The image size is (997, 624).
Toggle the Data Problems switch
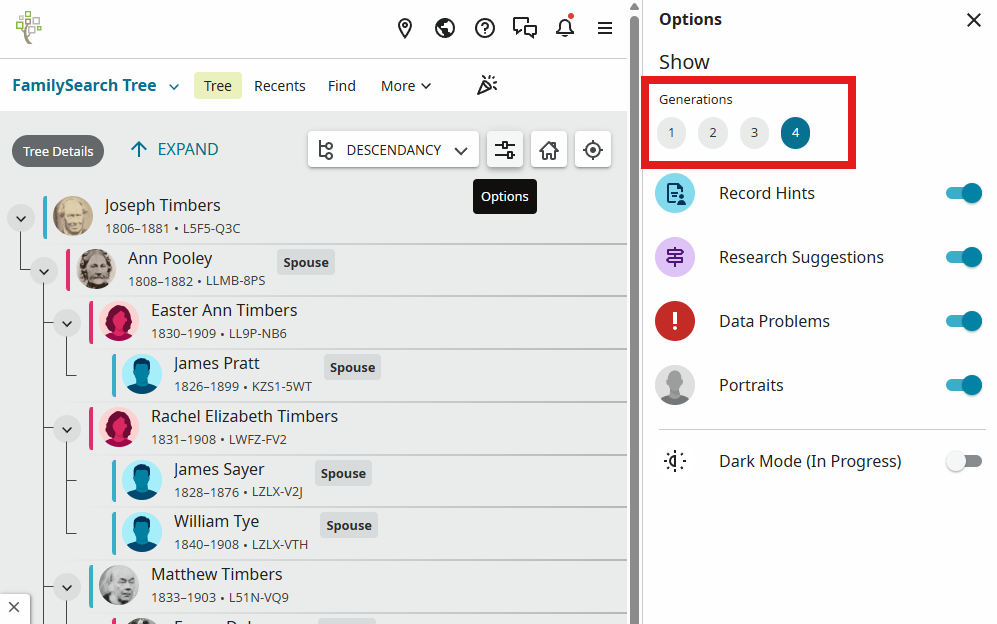click(964, 321)
